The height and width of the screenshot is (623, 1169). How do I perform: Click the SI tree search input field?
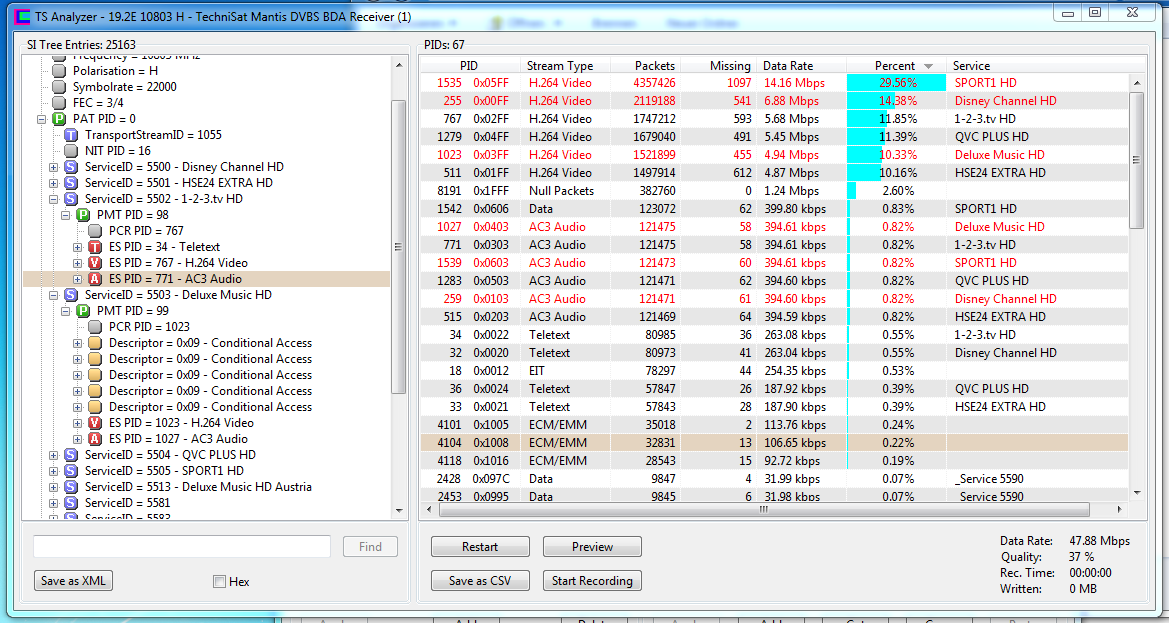point(181,547)
